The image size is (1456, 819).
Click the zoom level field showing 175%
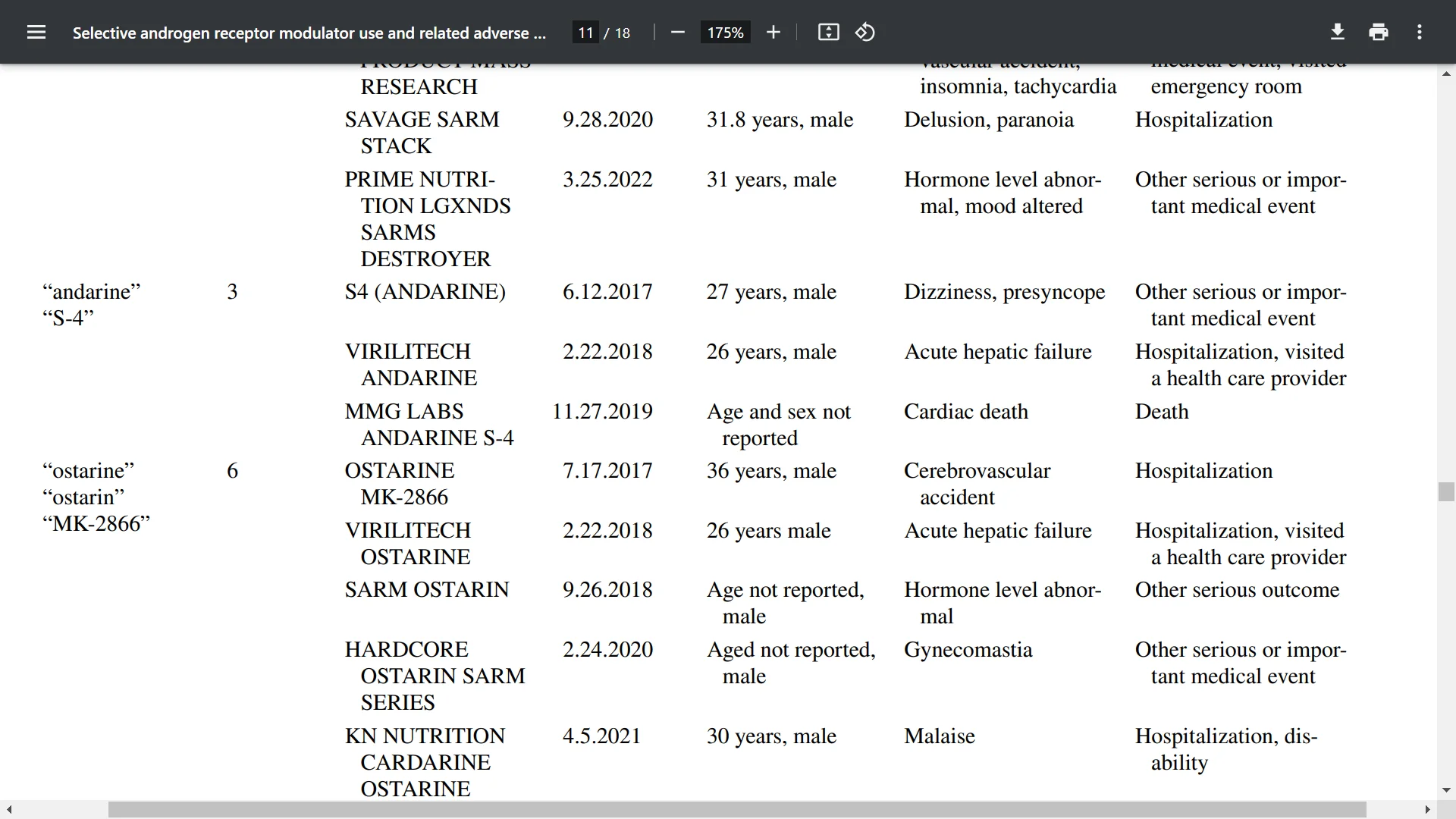tap(725, 33)
